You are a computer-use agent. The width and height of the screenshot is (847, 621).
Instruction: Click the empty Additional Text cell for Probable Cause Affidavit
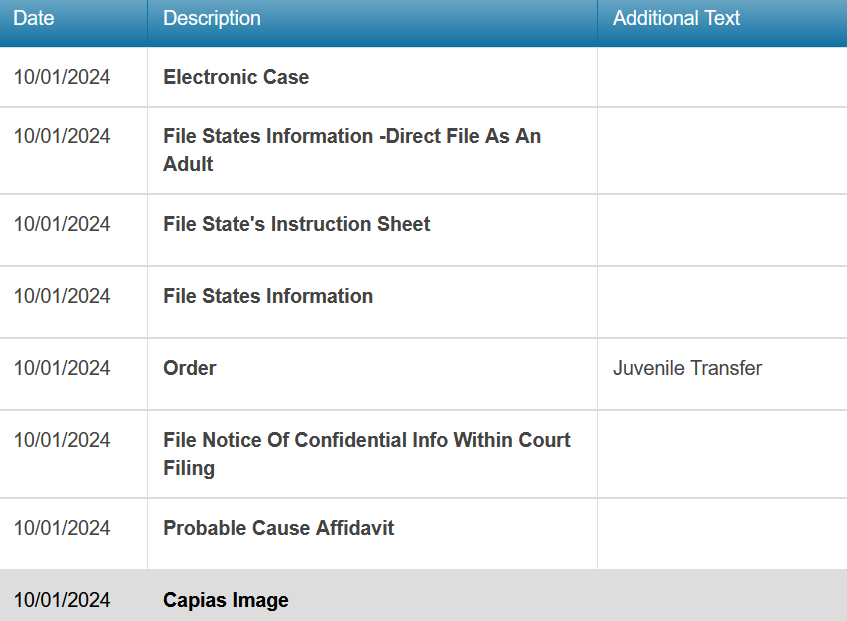point(721,533)
